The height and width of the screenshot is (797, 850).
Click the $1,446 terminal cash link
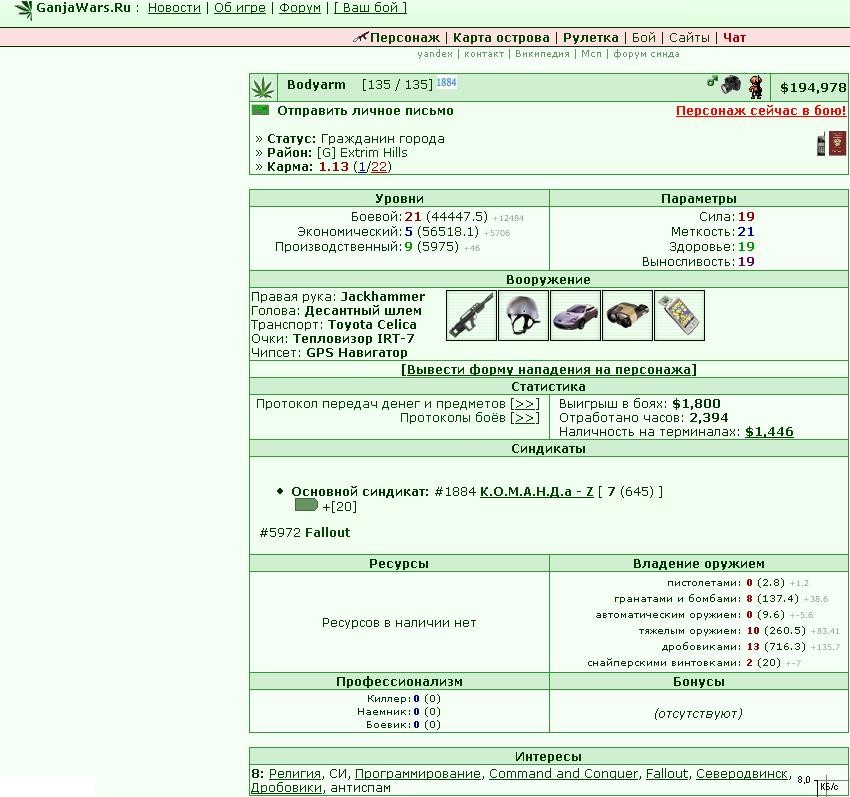pyautogui.click(x=769, y=432)
